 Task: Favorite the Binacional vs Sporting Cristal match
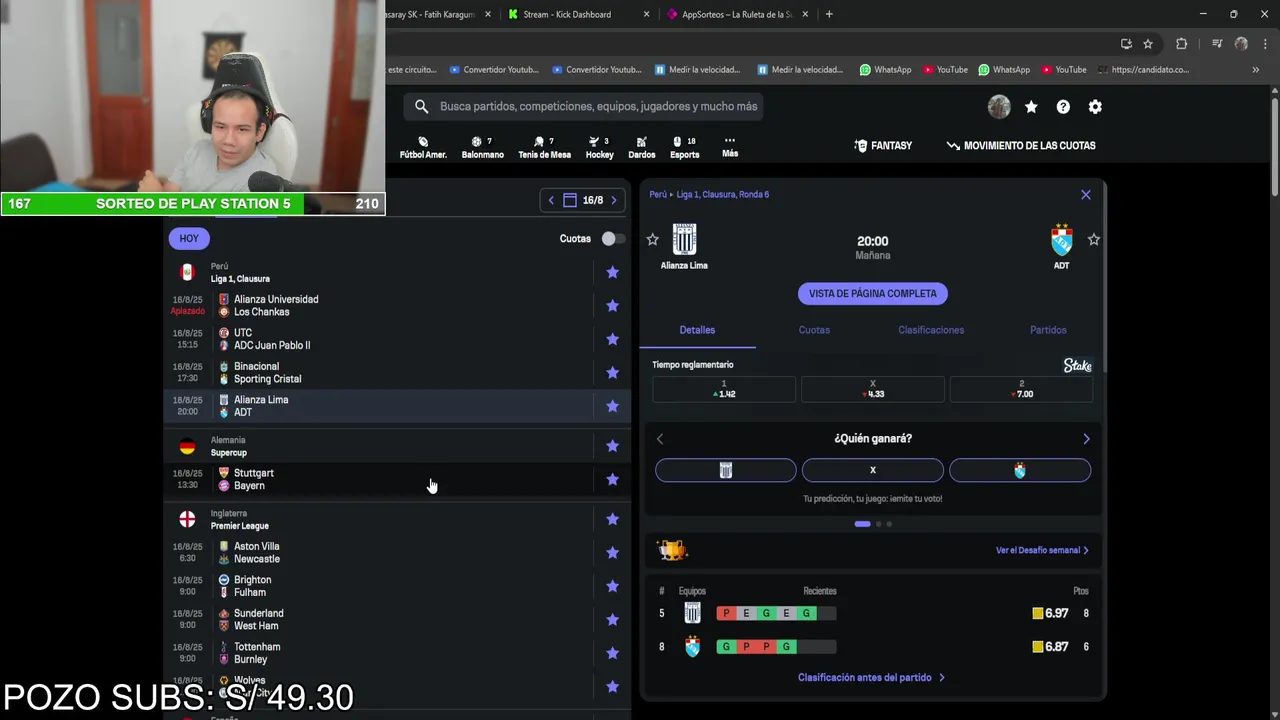[x=612, y=373]
